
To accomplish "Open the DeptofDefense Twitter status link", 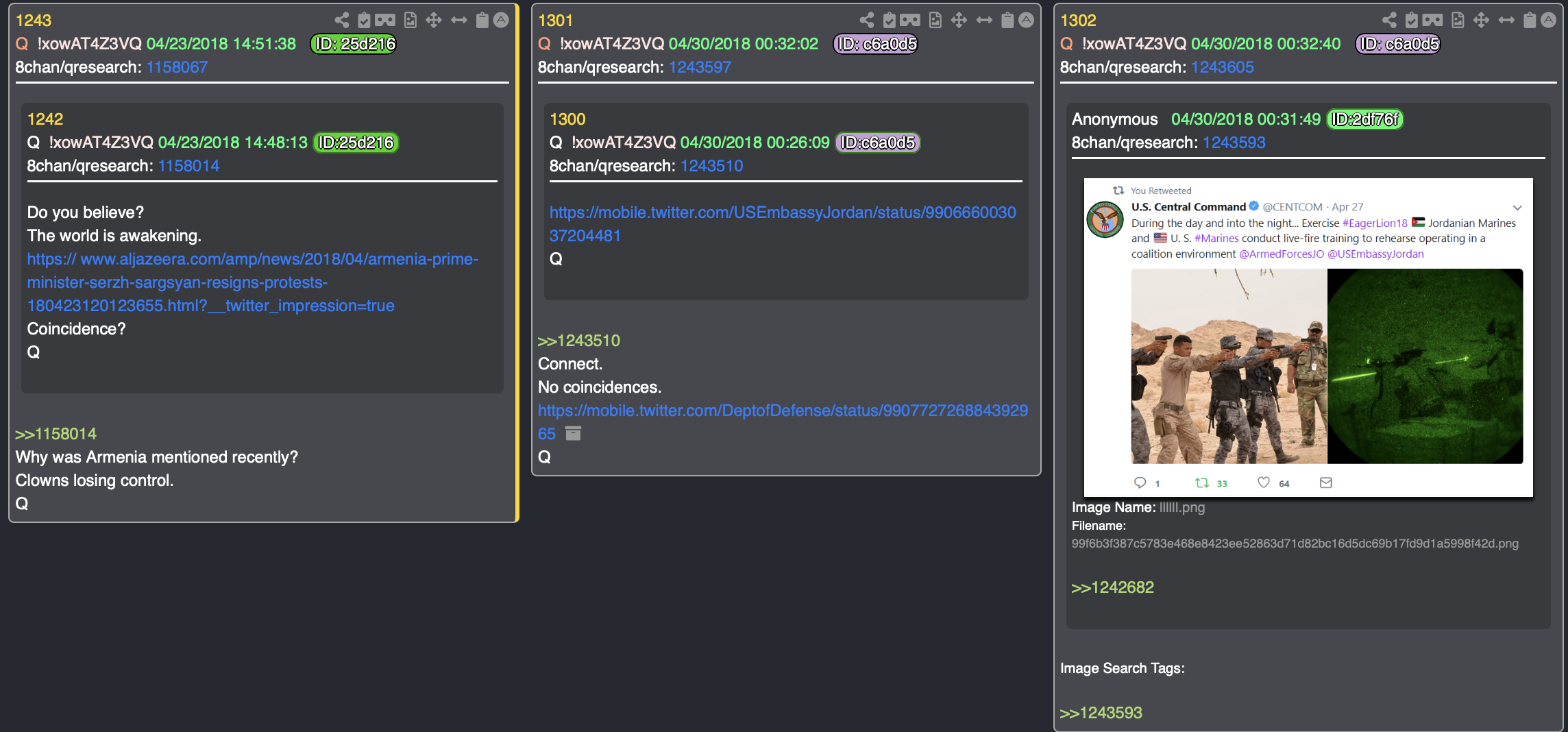I will [x=783, y=422].
